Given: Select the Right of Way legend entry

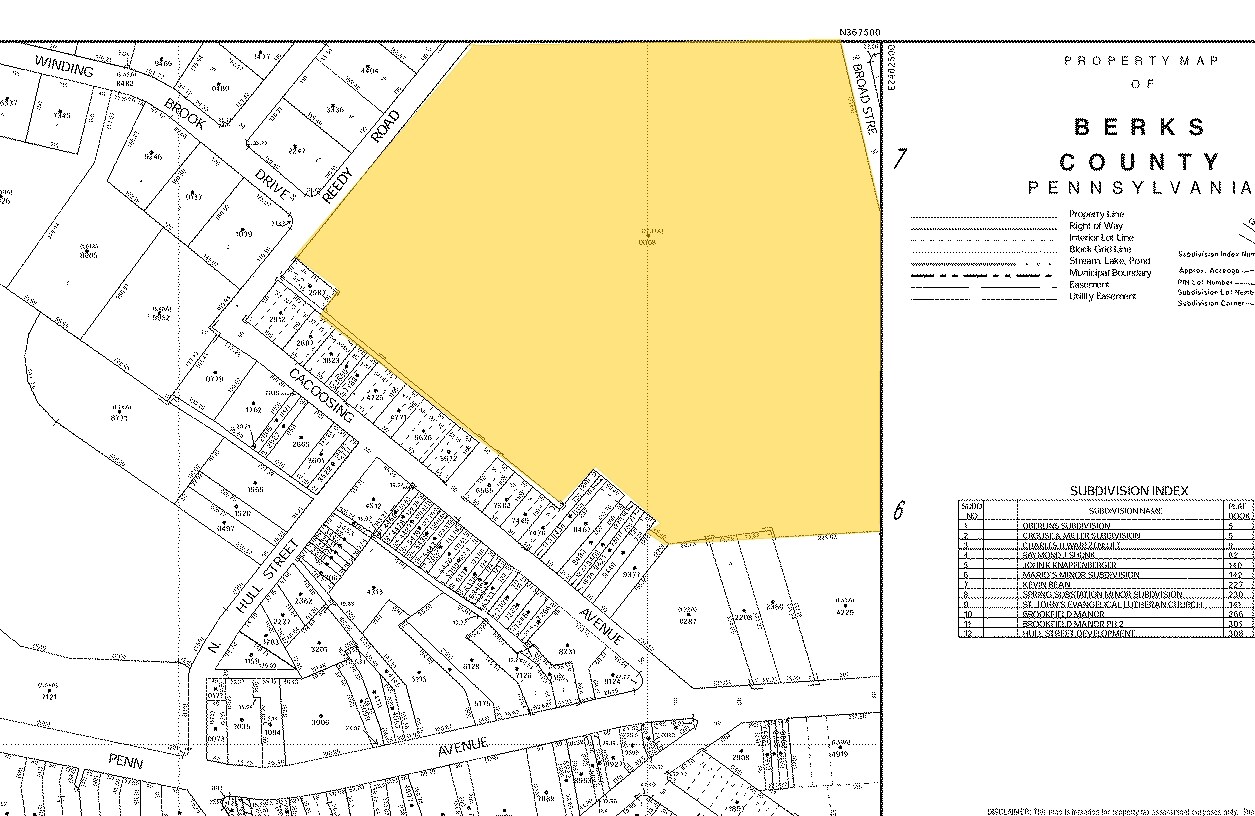Looking at the screenshot, I should 1095,226.
